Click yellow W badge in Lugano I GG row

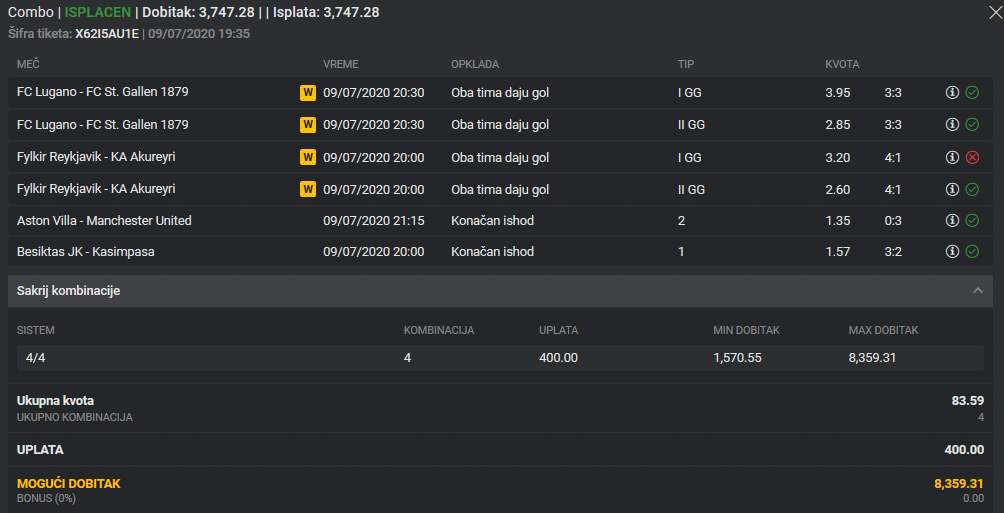point(308,92)
